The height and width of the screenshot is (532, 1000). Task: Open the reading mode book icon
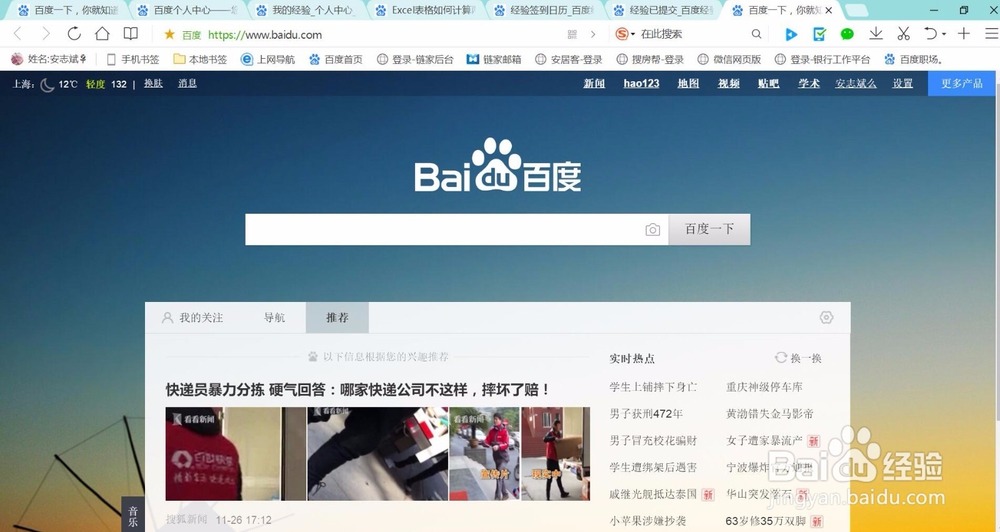point(131,34)
